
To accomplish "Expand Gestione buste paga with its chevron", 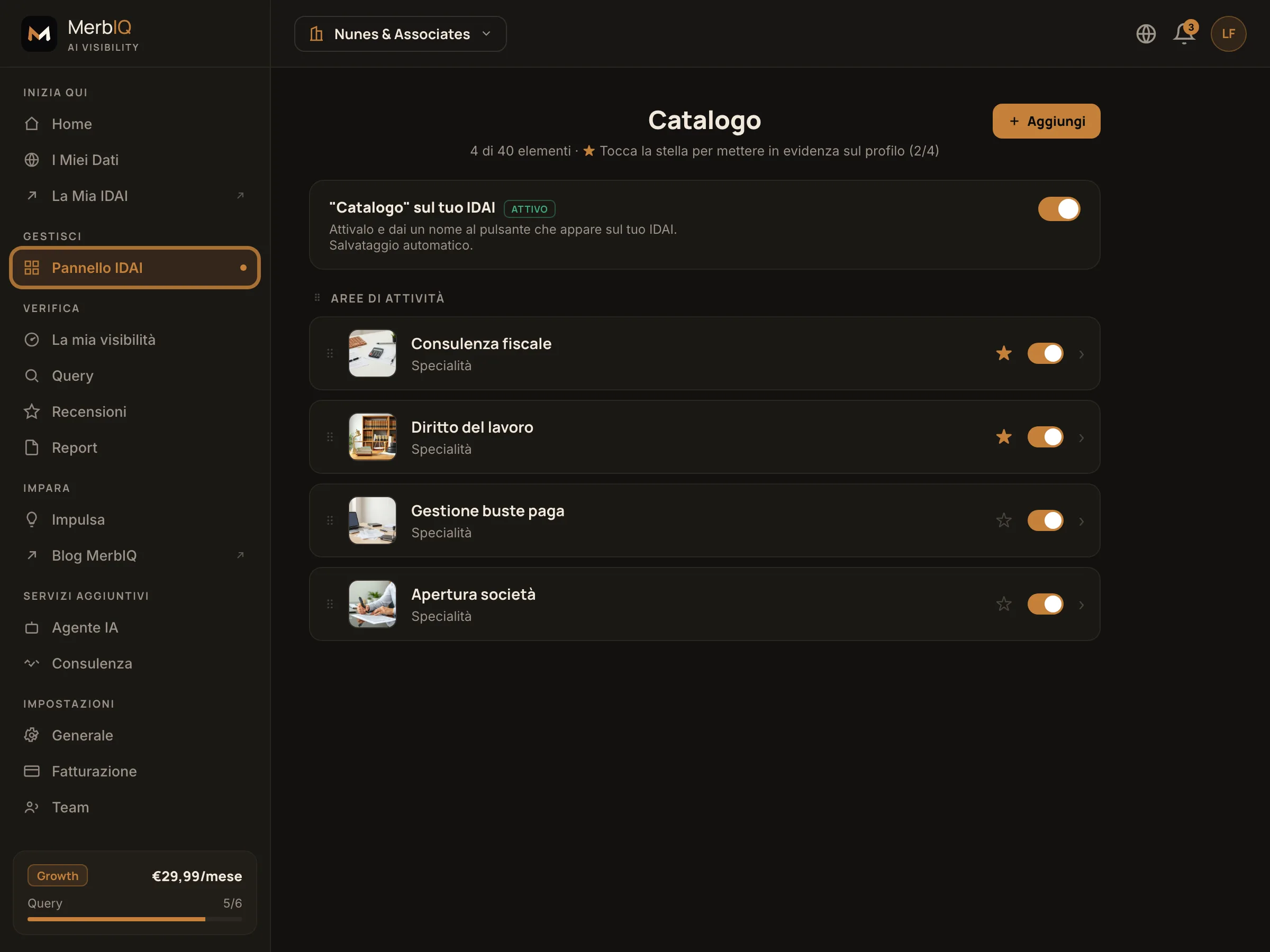I will coord(1081,521).
